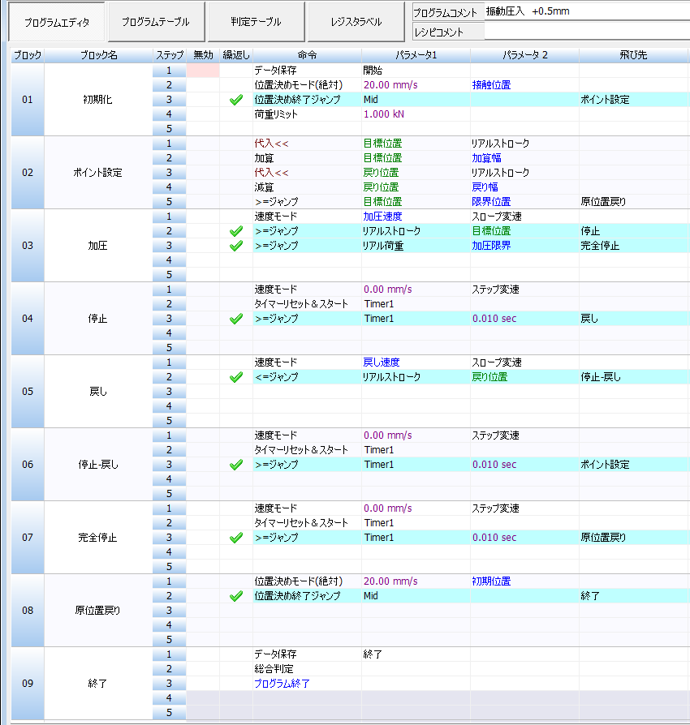Screen dimensions: 690x725
Task: Open the 飛び先 cell 完全停止 in block 03
Action: point(633,245)
